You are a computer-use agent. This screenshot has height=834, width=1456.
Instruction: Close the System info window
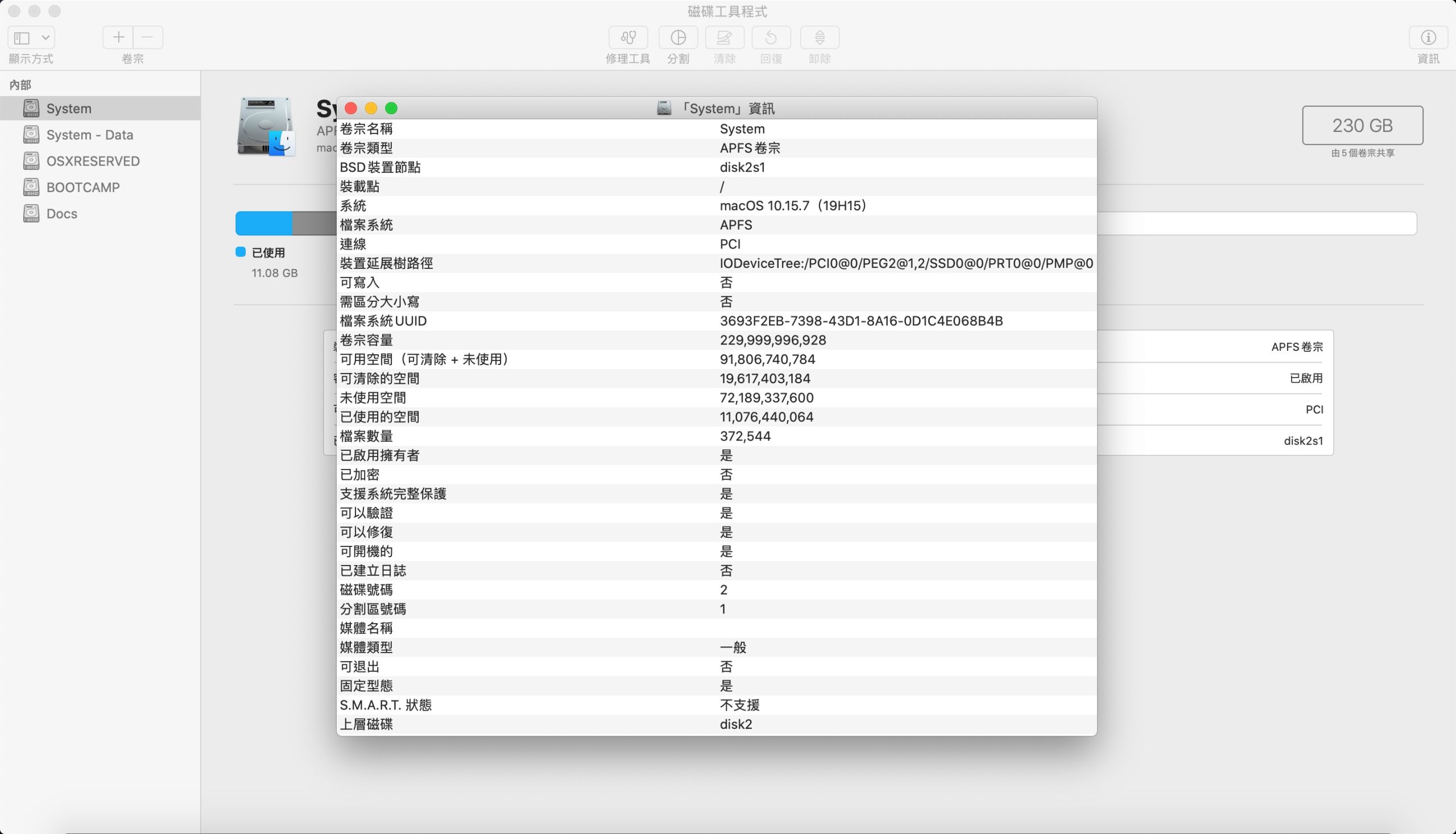tap(351, 108)
